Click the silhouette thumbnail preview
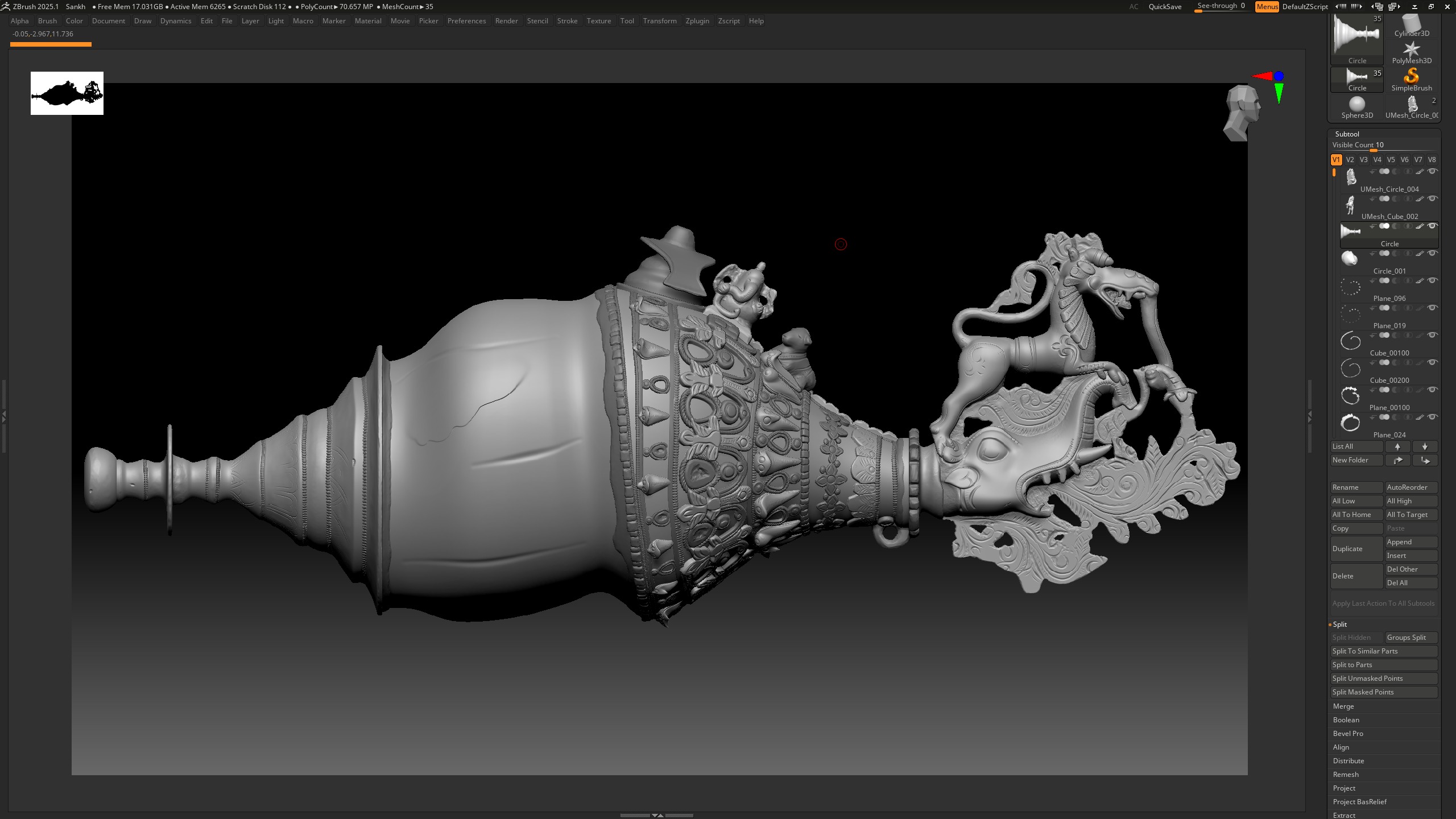This screenshot has width=1456, height=819. (67, 93)
